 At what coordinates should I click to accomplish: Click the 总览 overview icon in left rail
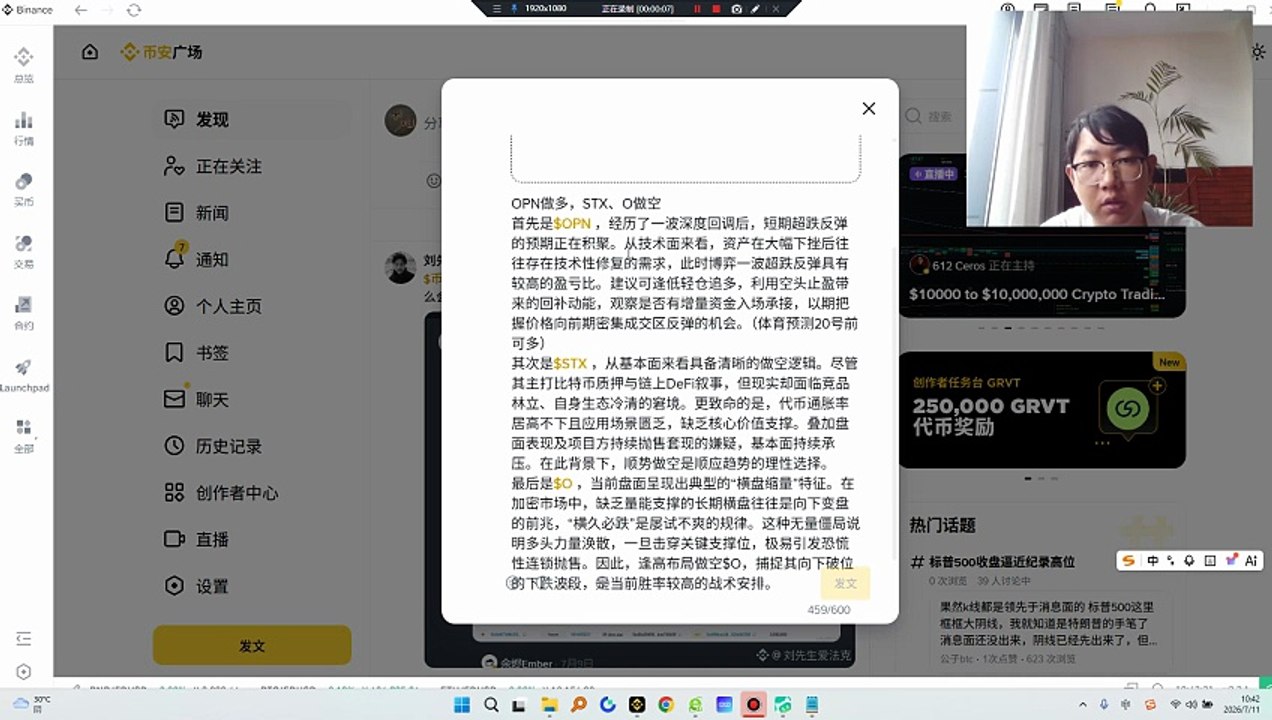tap(23, 65)
